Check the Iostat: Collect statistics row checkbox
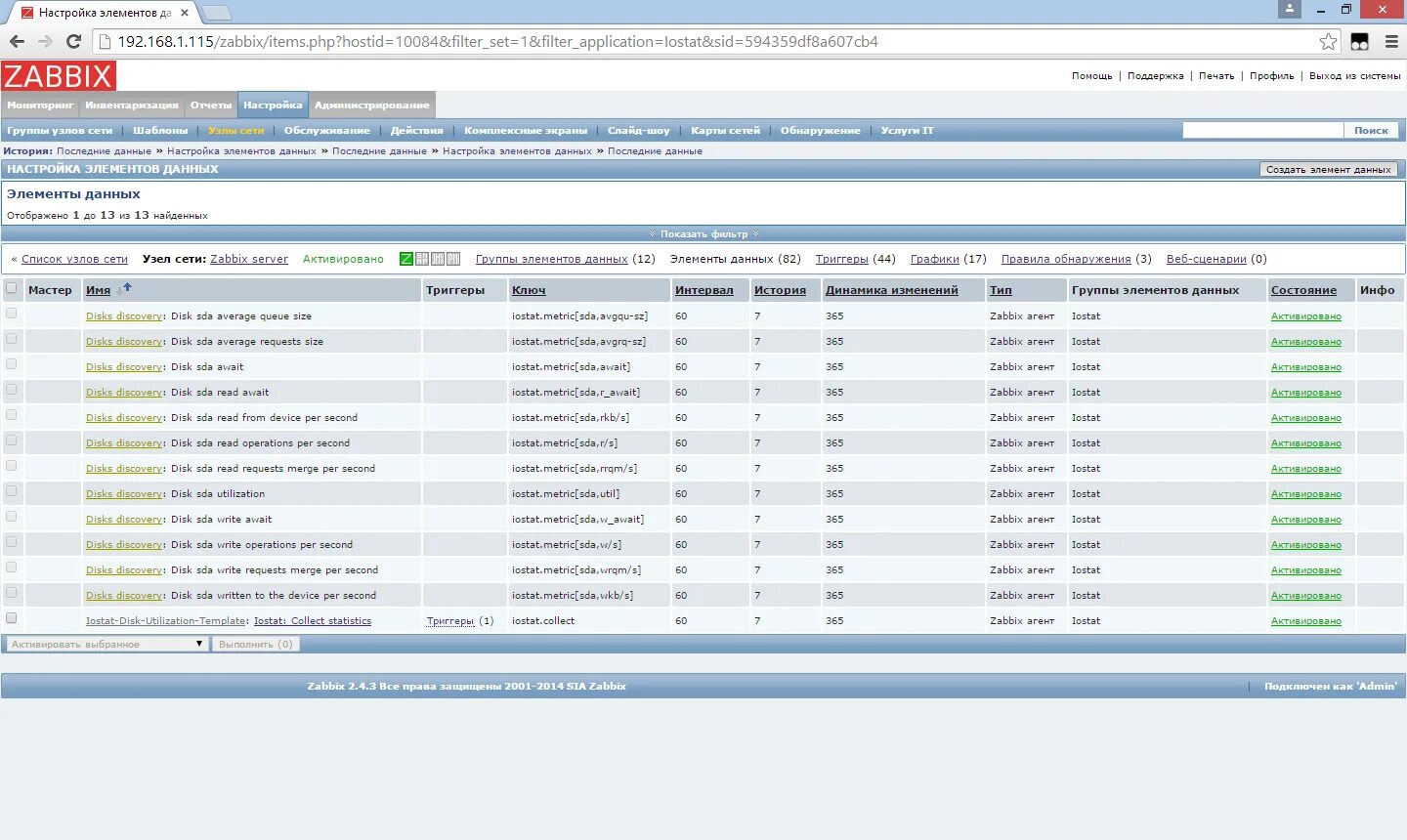Image resolution: width=1407 pixels, height=840 pixels. pyautogui.click(x=12, y=618)
